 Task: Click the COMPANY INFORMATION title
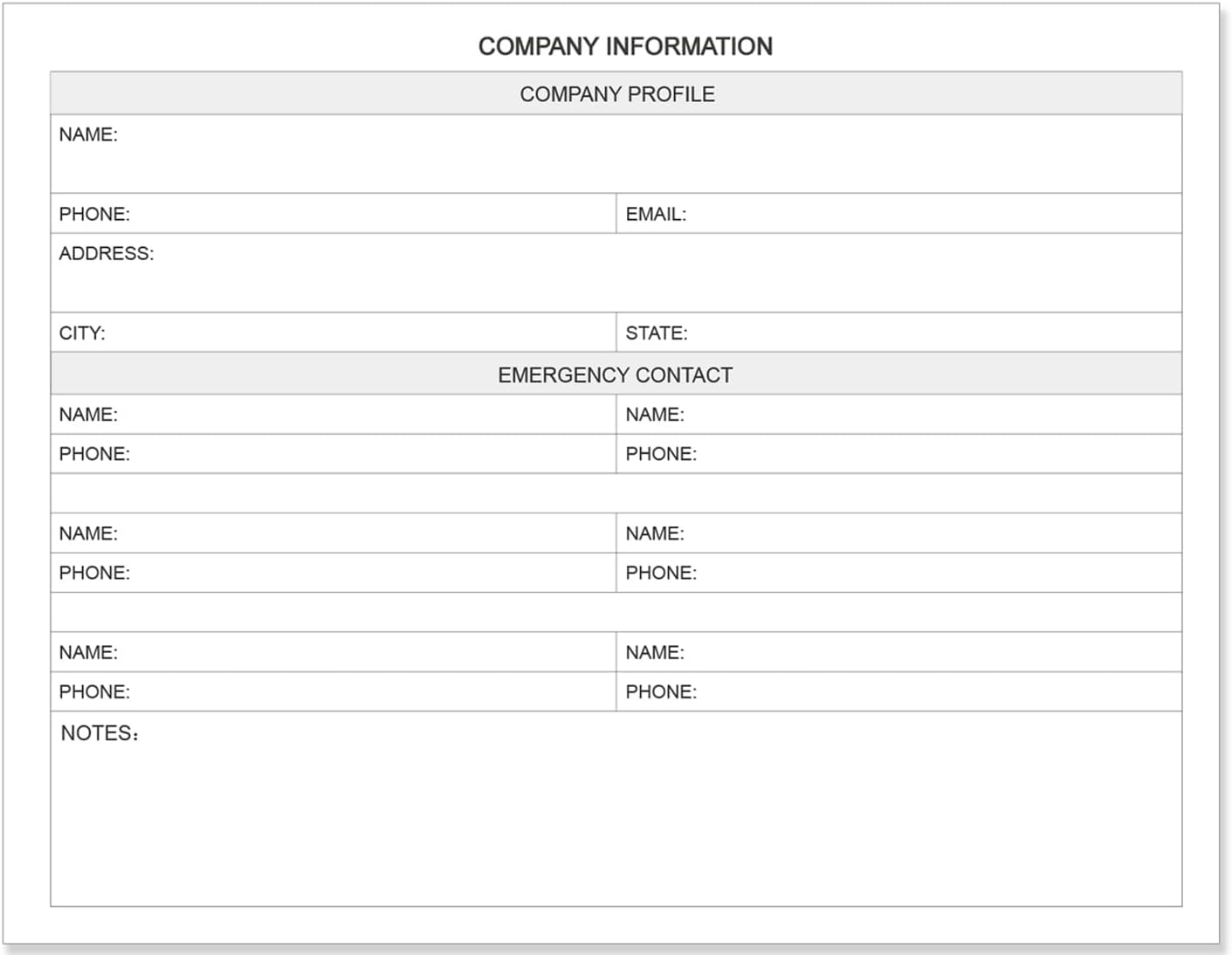(625, 46)
